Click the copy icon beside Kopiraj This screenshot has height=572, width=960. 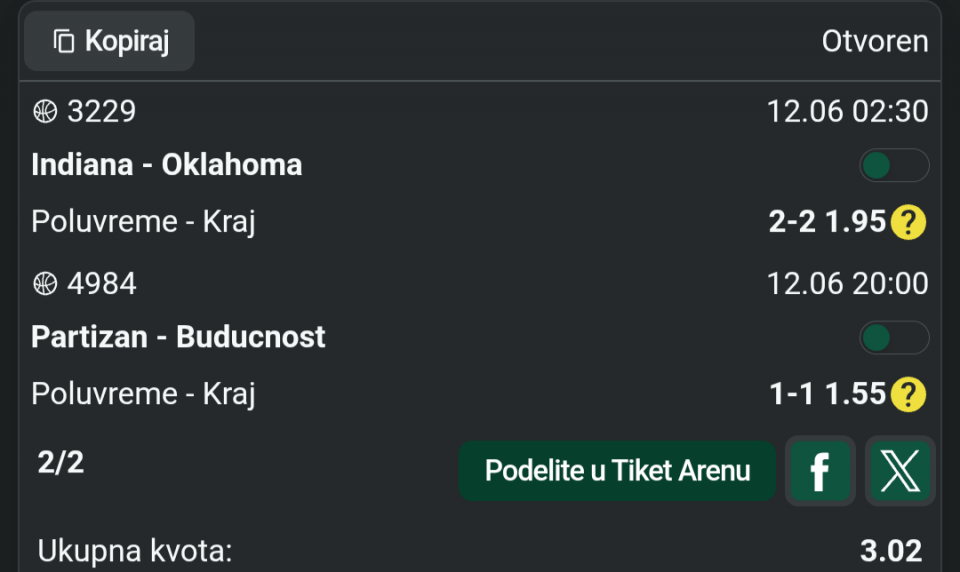click(64, 42)
